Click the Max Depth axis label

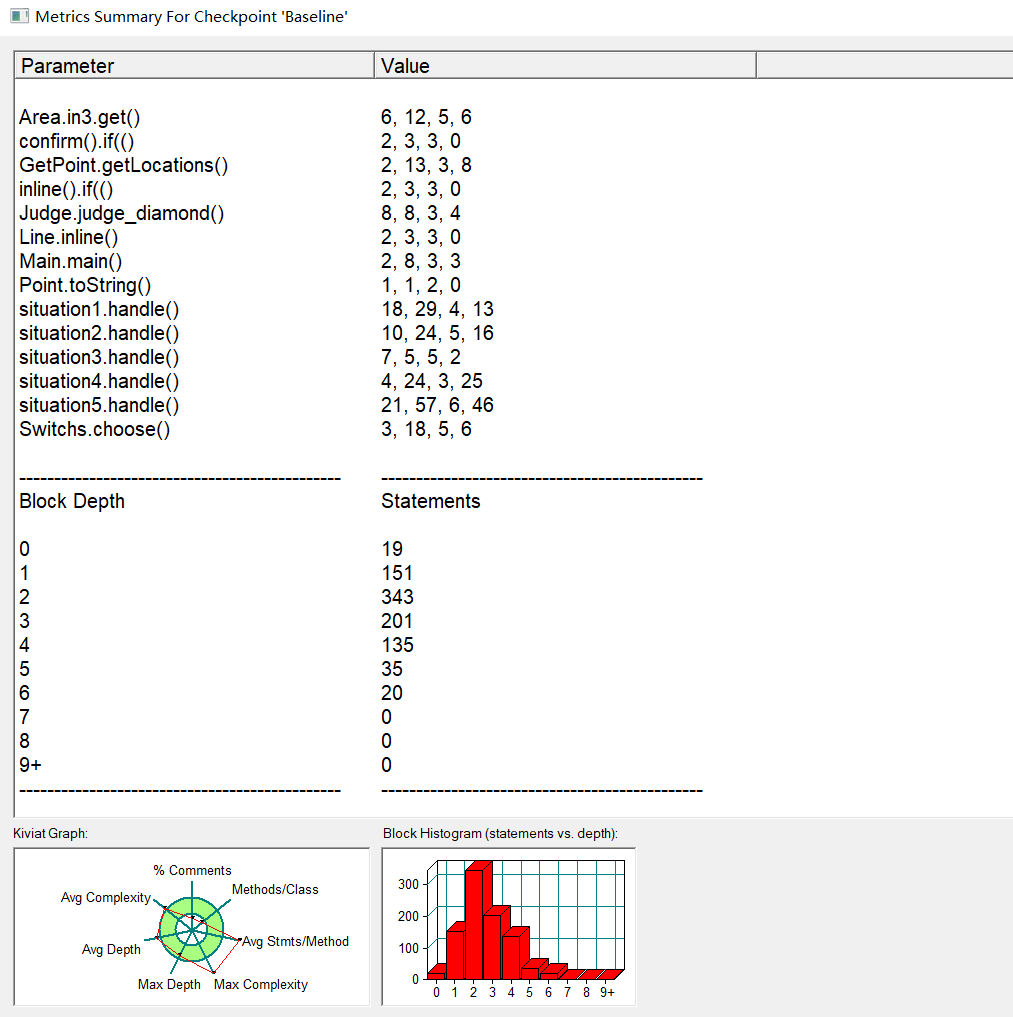point(169,985)
